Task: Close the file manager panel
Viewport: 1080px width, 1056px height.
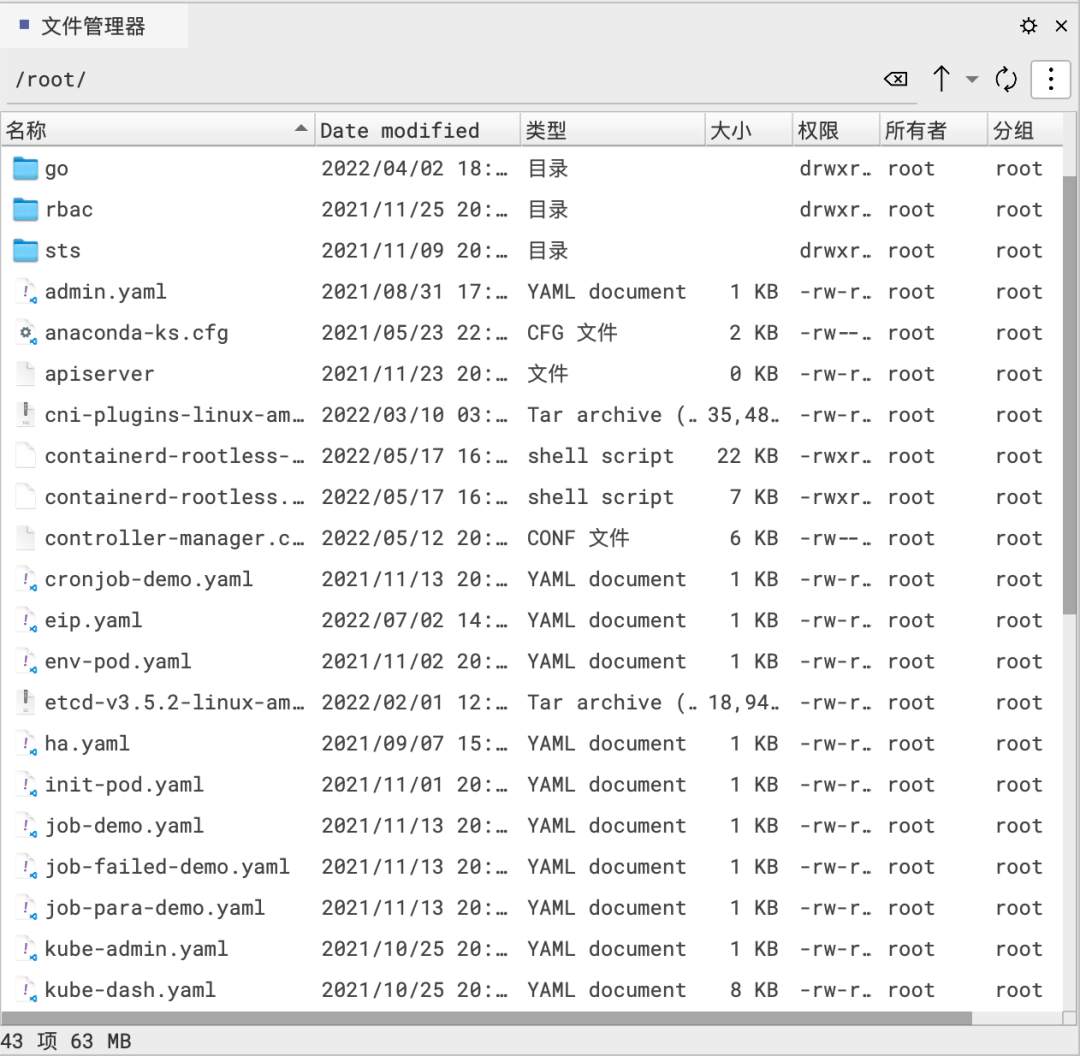Action: [x=1061, y=26]
